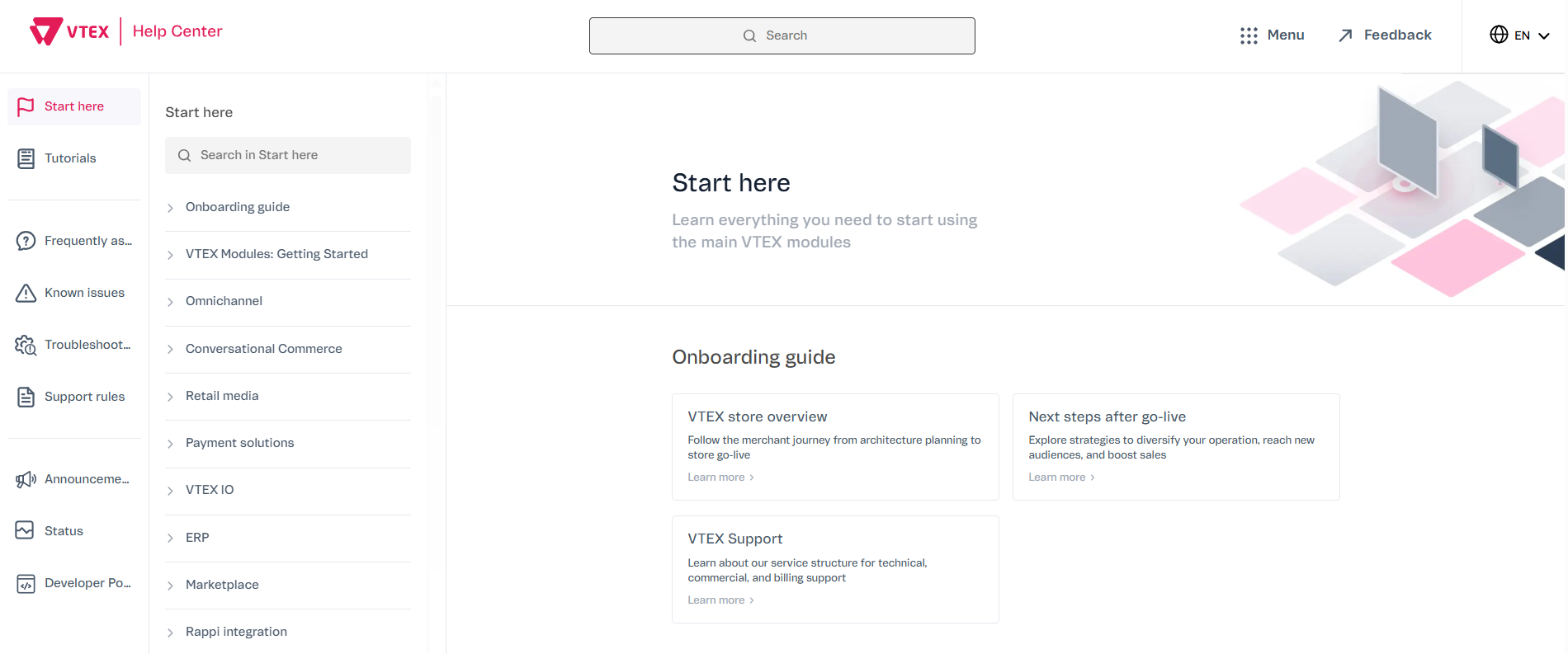Expand the Marketplace section chevron

(171, 586)
